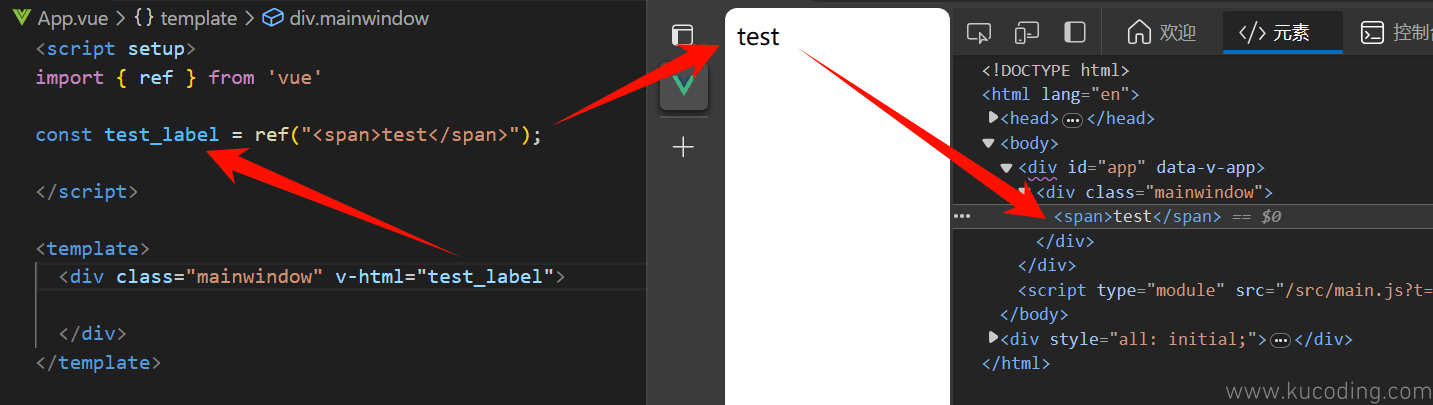Screen dimensions: 1433x405
Task: Open the 控制台 console tab
Action: point(1397,33)
